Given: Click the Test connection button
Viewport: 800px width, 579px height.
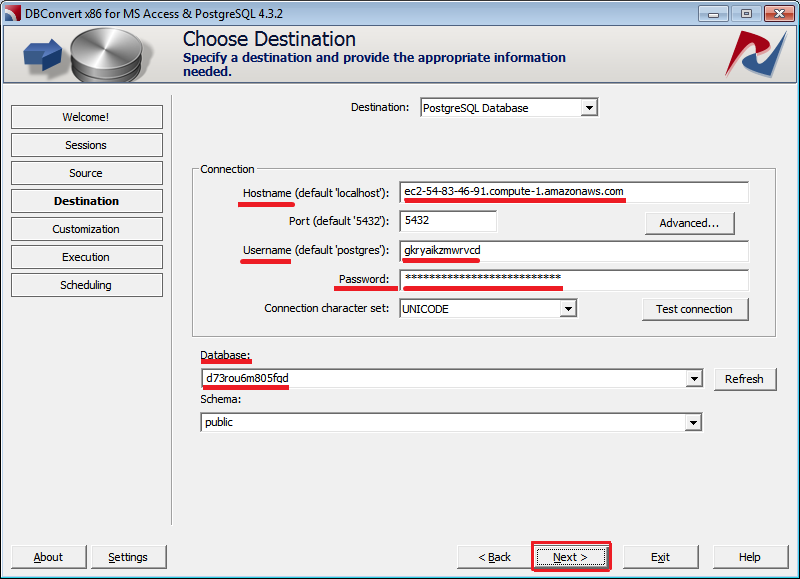Looking at the screenshot, I should coord(695,310).
